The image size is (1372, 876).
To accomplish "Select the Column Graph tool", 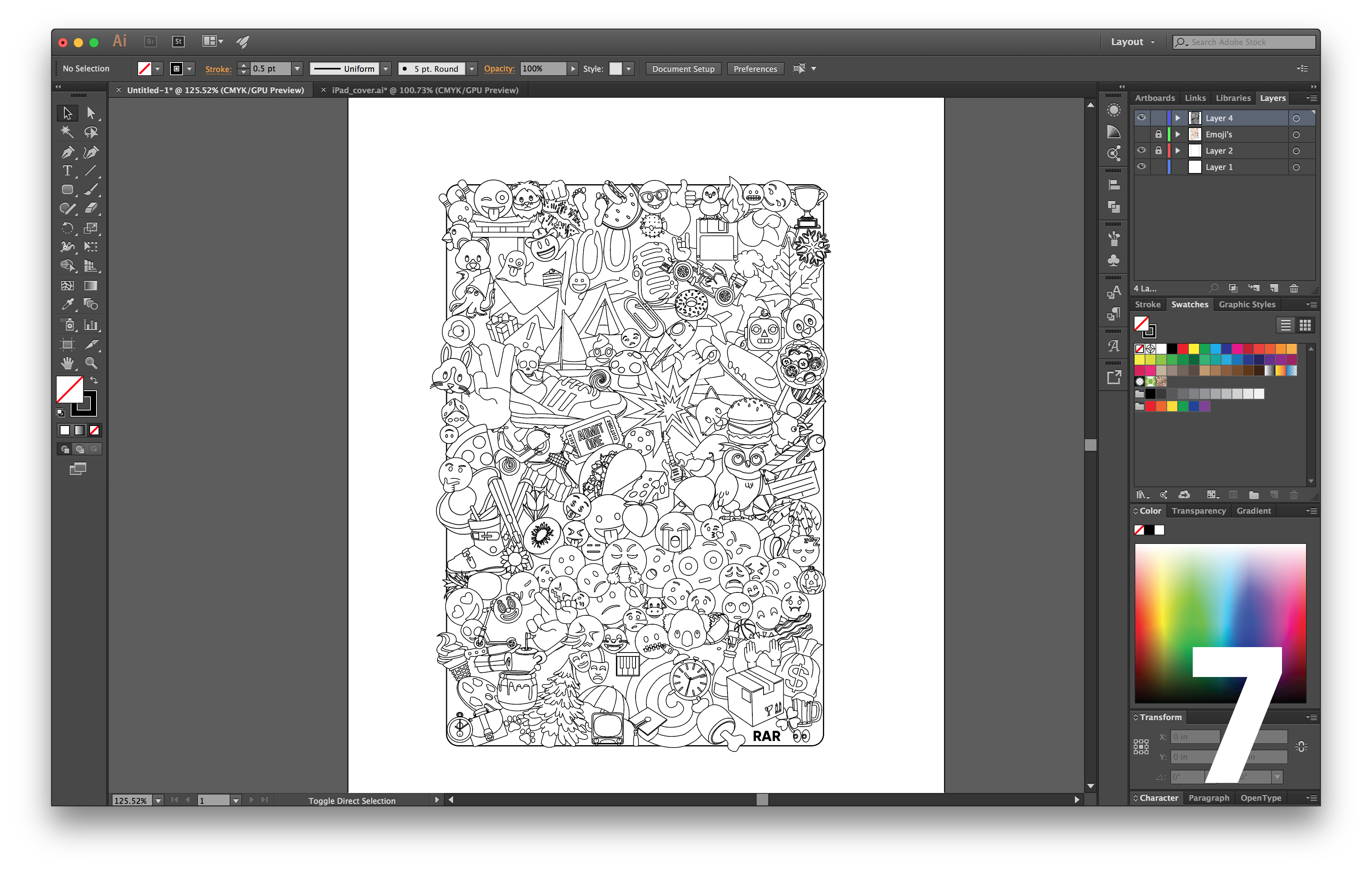I will 90,325.
